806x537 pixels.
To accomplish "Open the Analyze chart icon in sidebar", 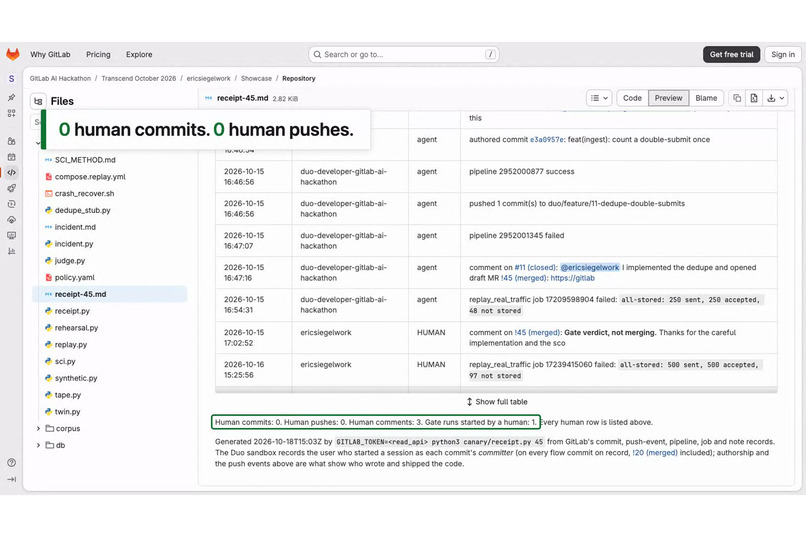I will [x=11, y=251].
